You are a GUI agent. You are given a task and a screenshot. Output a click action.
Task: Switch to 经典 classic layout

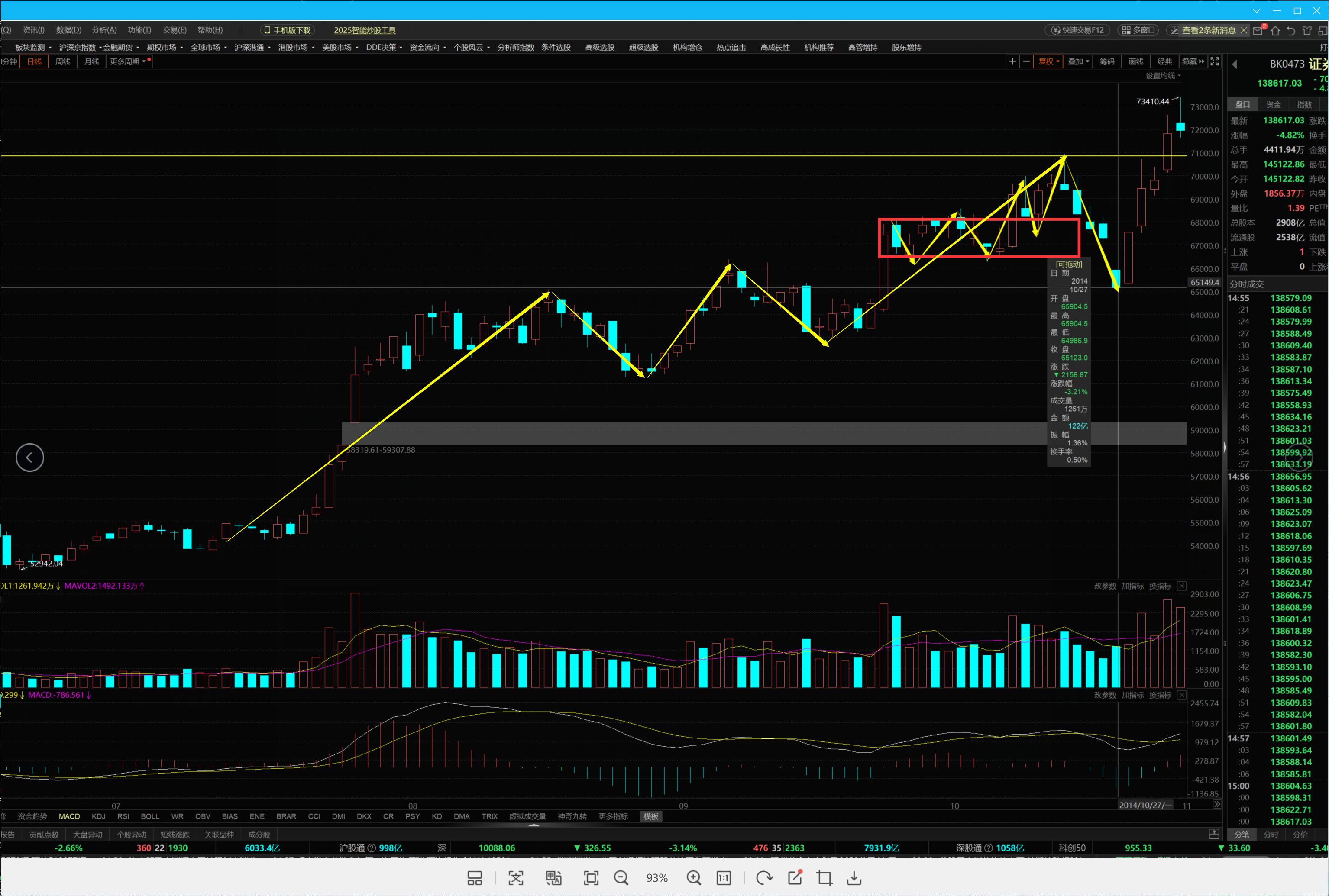pos(1164,61)
